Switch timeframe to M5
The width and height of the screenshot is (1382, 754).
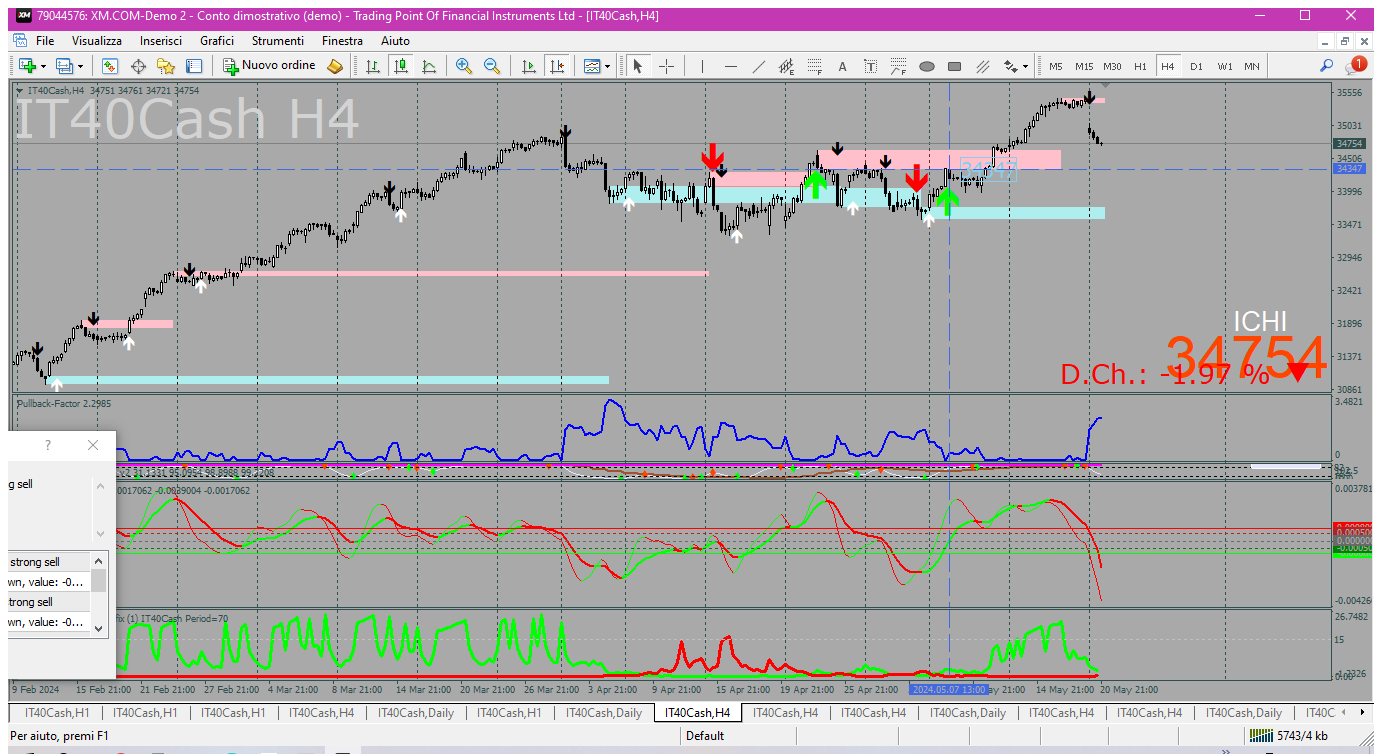[1056, 66]
